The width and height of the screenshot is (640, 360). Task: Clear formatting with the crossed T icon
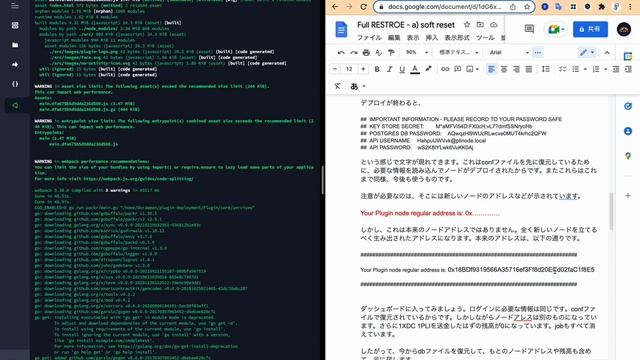click(x=337, y=86)
